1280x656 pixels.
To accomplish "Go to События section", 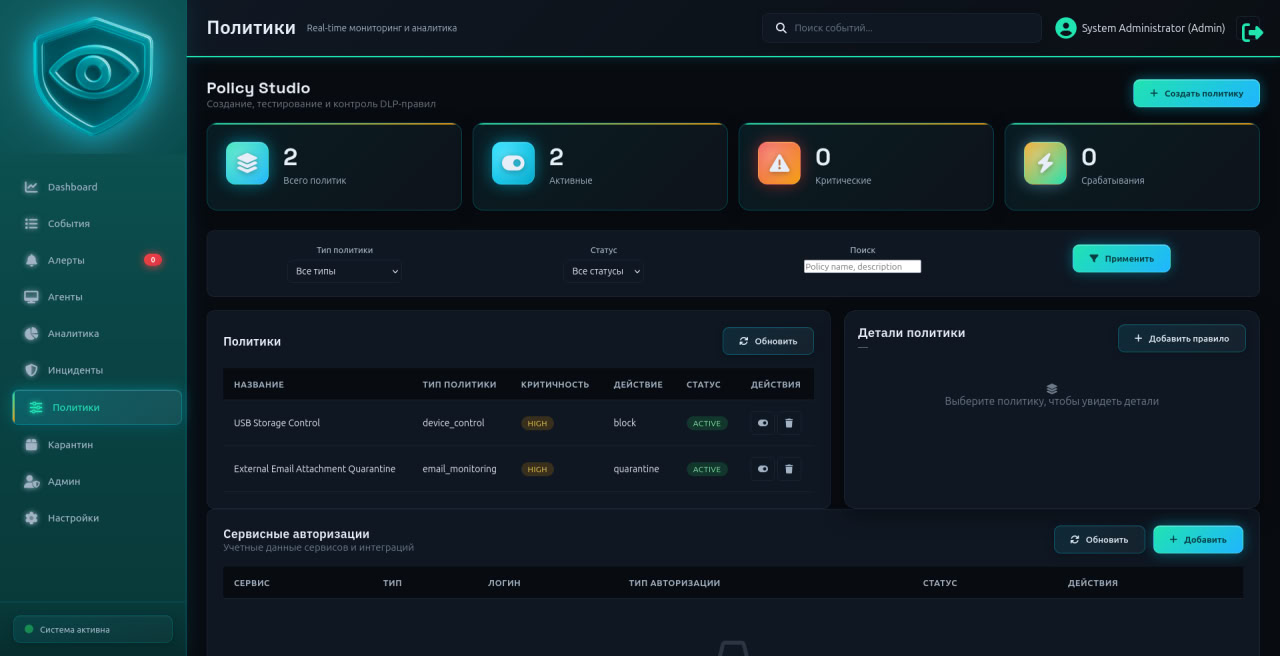I will (x=97, y=224).
